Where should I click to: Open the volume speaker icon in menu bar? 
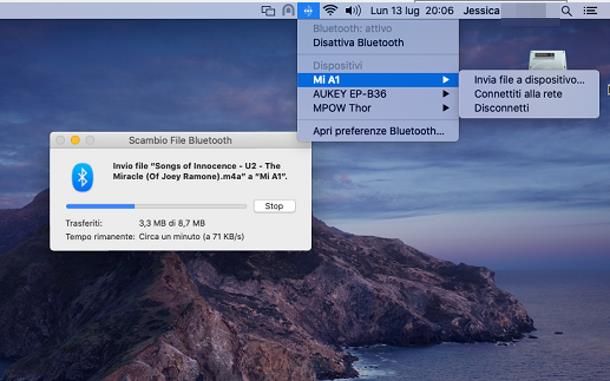tap(353, 11)
